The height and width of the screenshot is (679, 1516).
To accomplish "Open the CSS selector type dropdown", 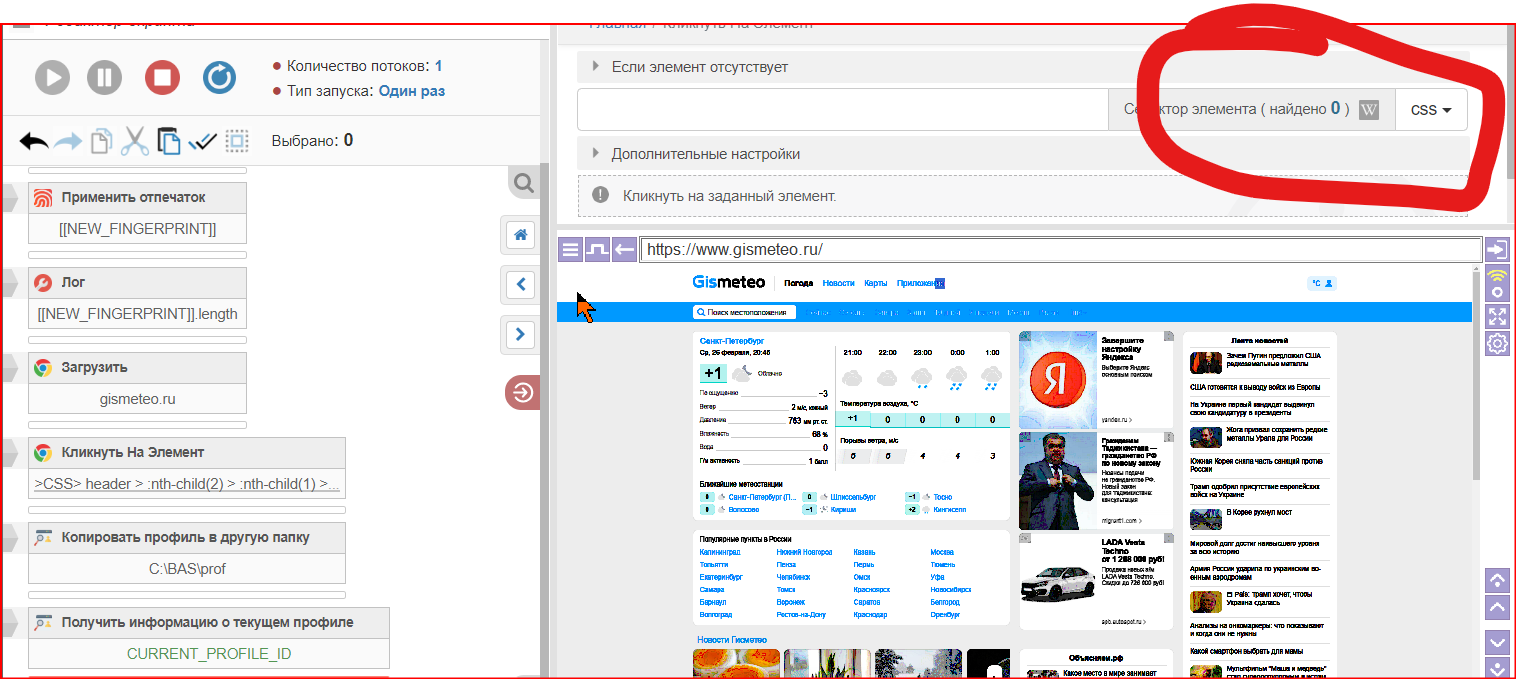I will (x=1430, y=110).
